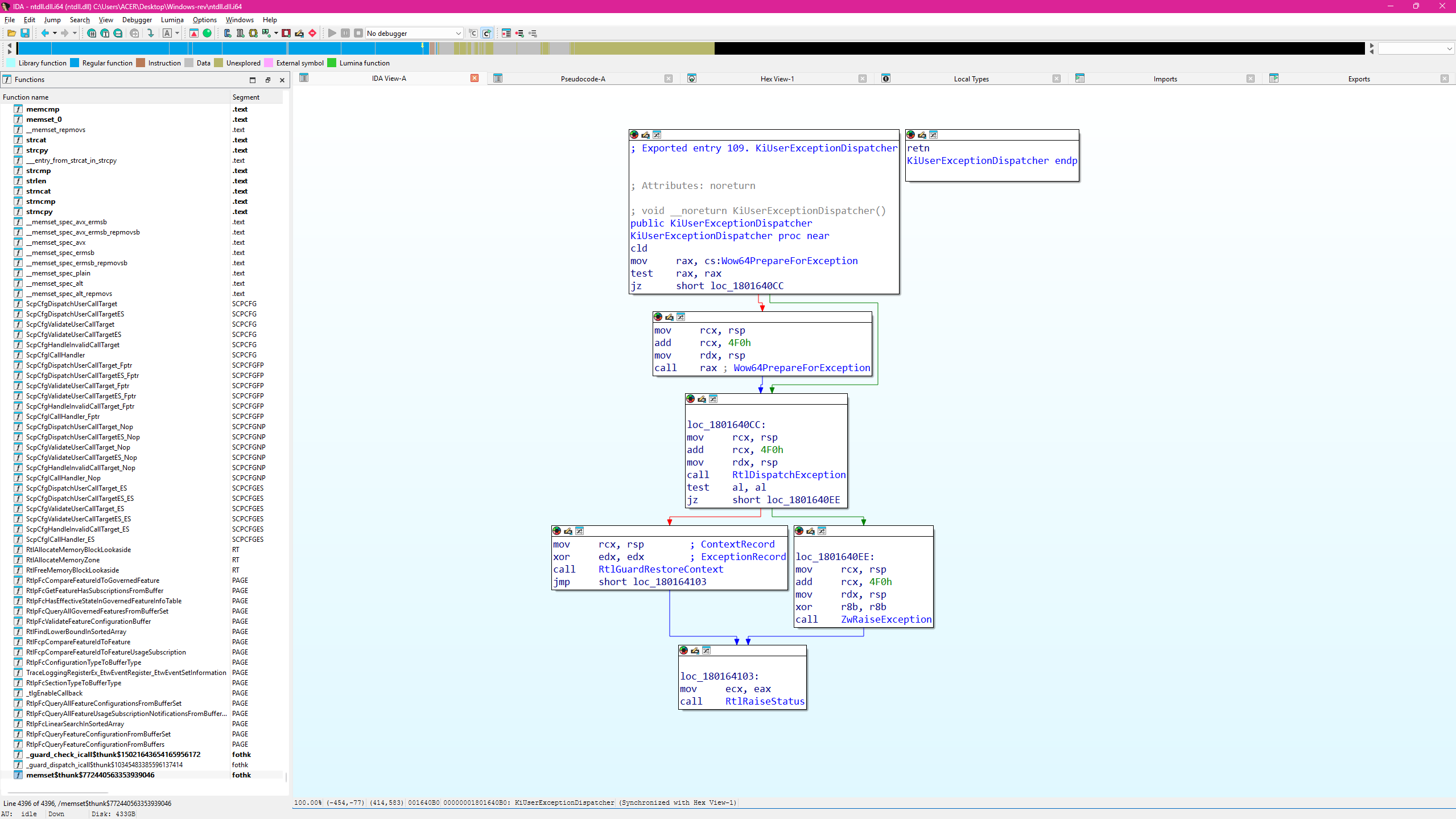Viewport: 1456px width, 819px height.
Task: Click the search byte sequence icon
Action: coord(118,33)
